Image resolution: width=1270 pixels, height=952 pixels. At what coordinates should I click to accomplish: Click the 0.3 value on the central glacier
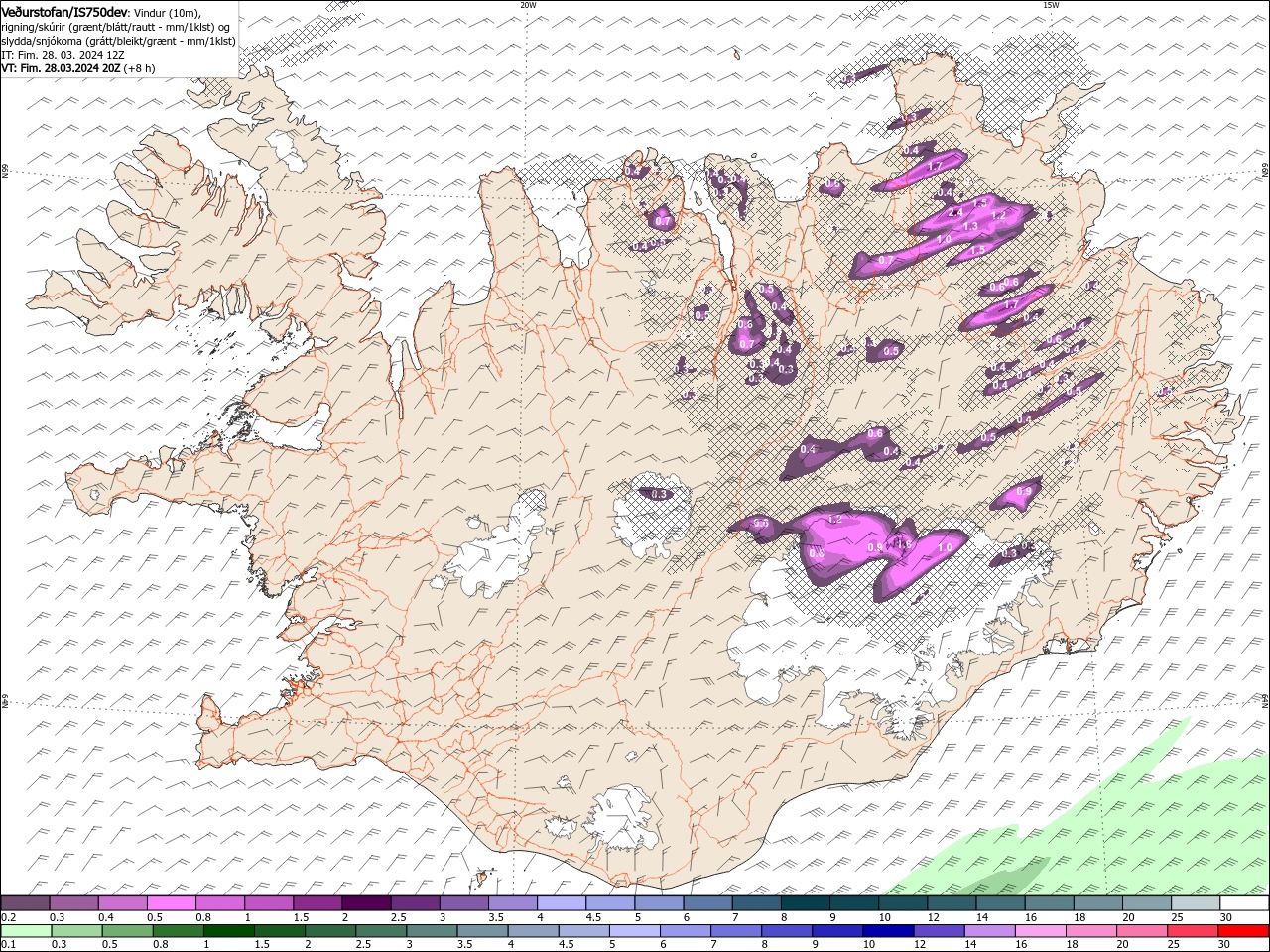658,494
